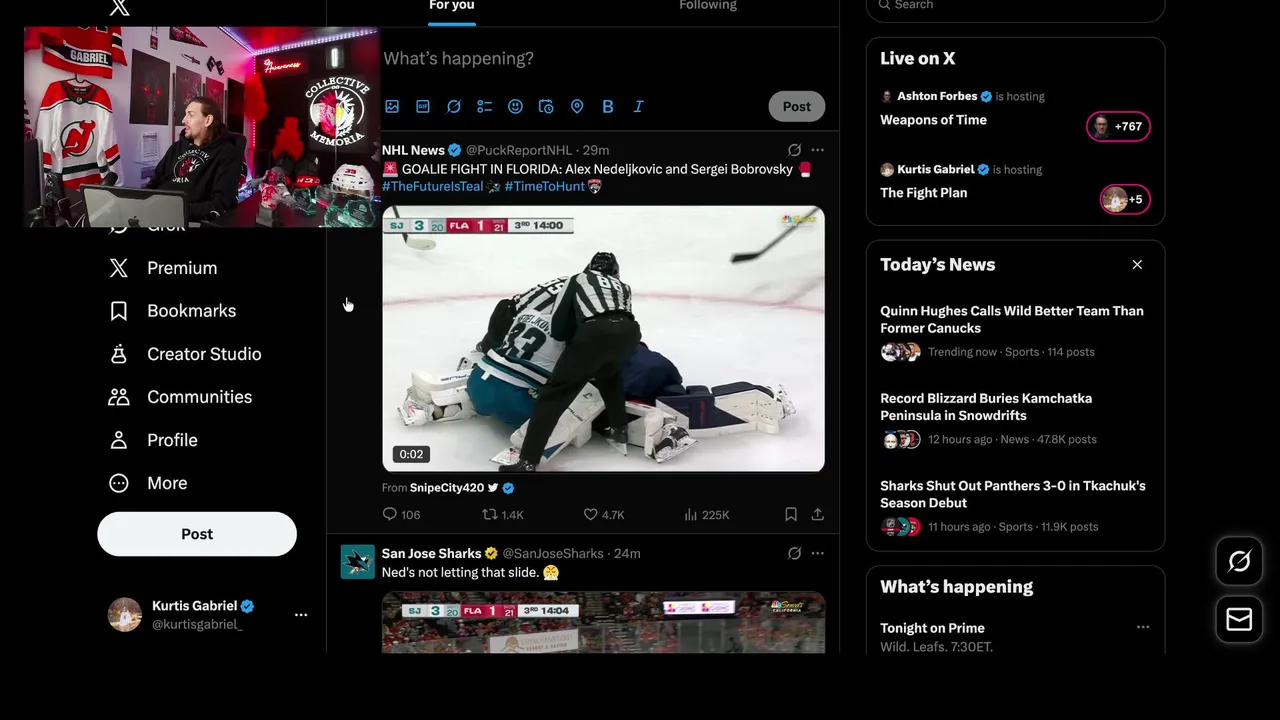Open the X logo home icon
The image size is (1280, 720).
click(119, 7)
